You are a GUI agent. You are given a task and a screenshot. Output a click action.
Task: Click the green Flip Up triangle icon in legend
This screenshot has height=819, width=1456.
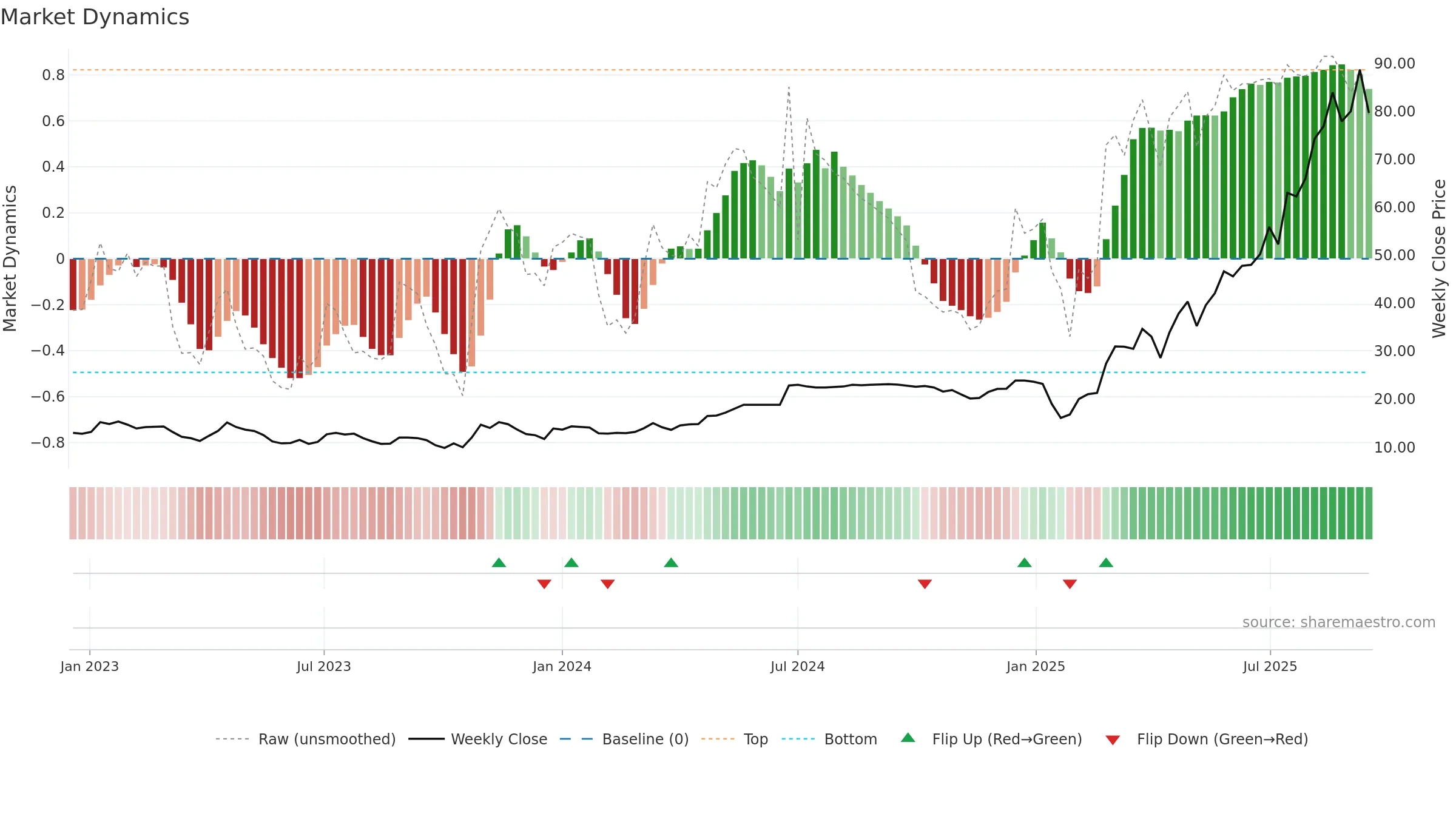click(908, 738)
